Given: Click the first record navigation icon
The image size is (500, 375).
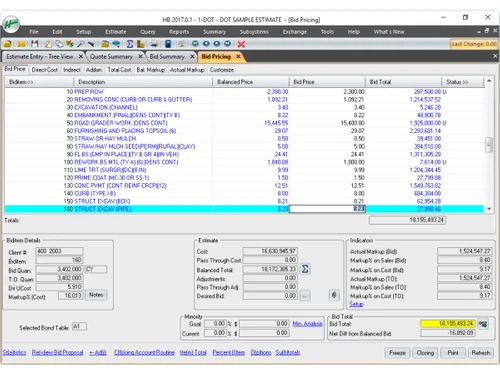Looking at the screenshot, I should pos(195,44).
